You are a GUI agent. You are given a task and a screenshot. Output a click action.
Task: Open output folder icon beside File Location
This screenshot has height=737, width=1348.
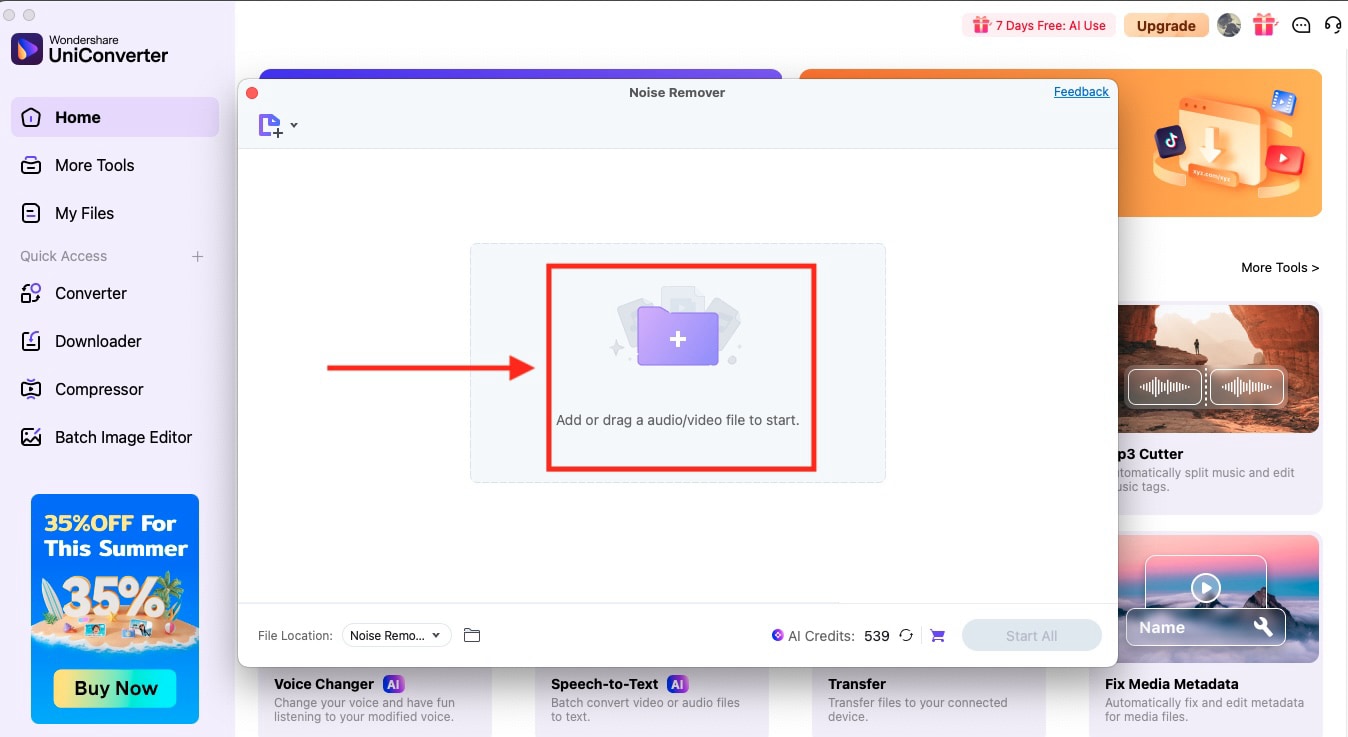point(472,635)
